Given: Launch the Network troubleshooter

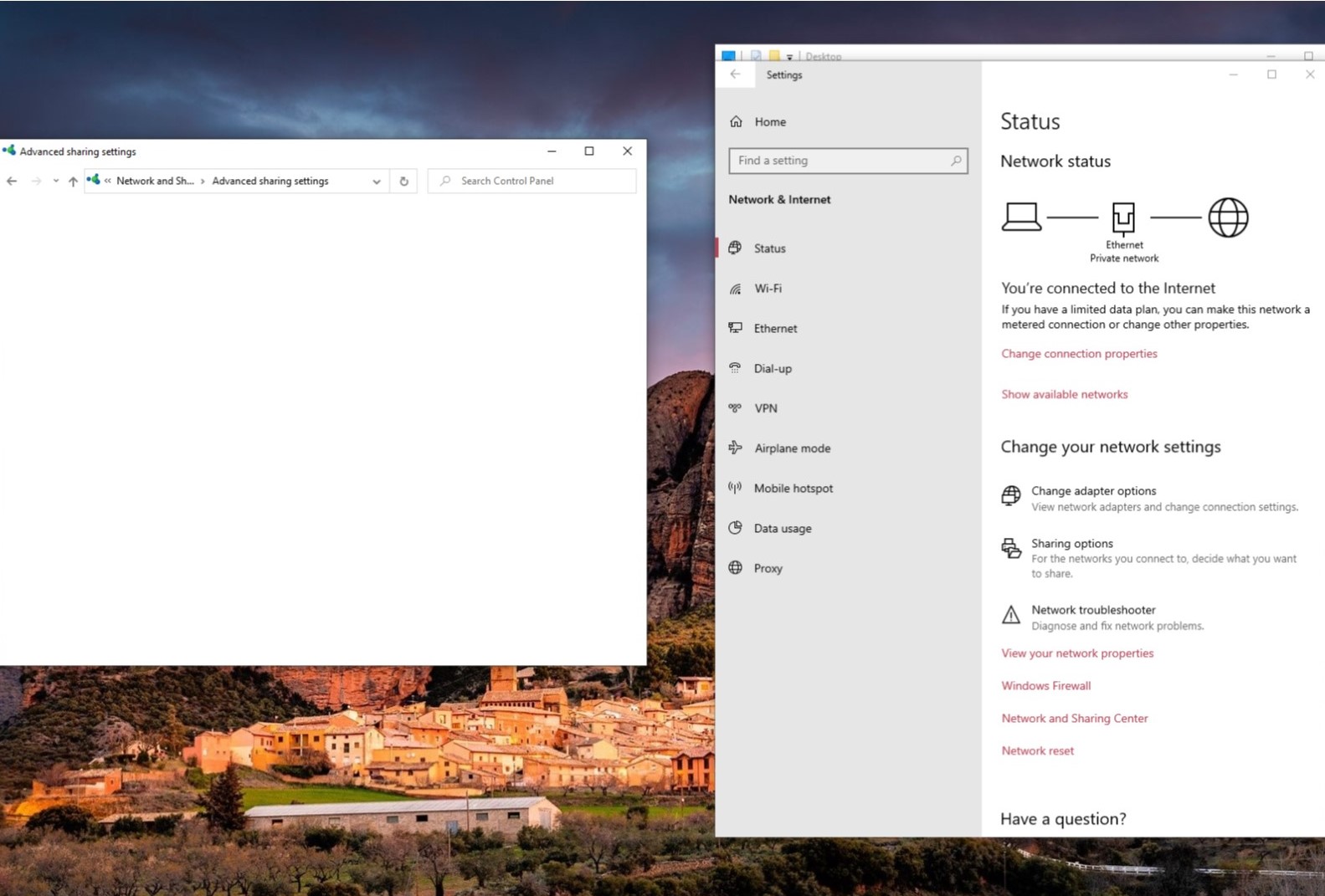Looking at the screenshot, I should (x=1092, y=610).
